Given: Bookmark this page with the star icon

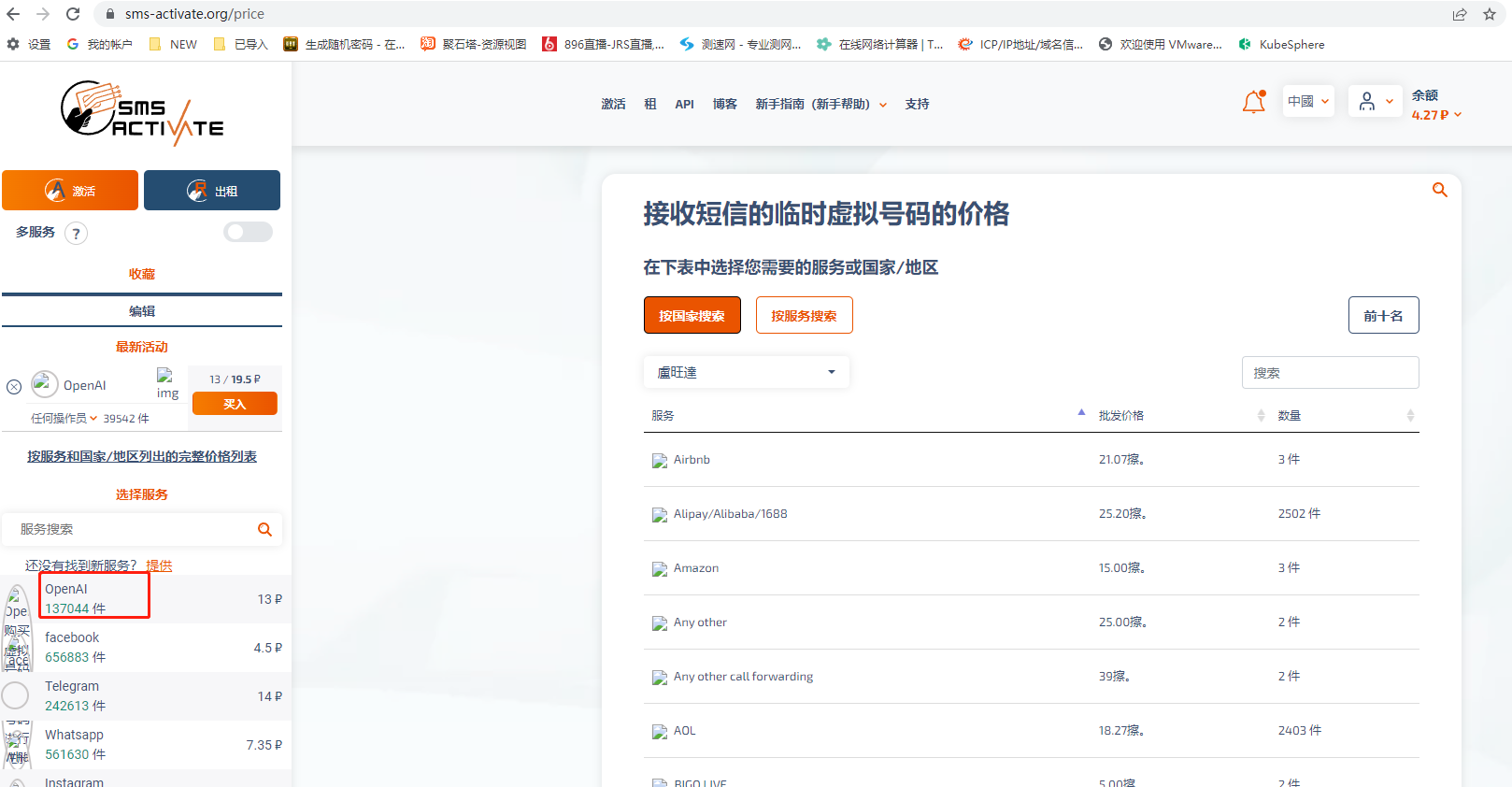Looking at the screenshot, I should pos(1490,14).
